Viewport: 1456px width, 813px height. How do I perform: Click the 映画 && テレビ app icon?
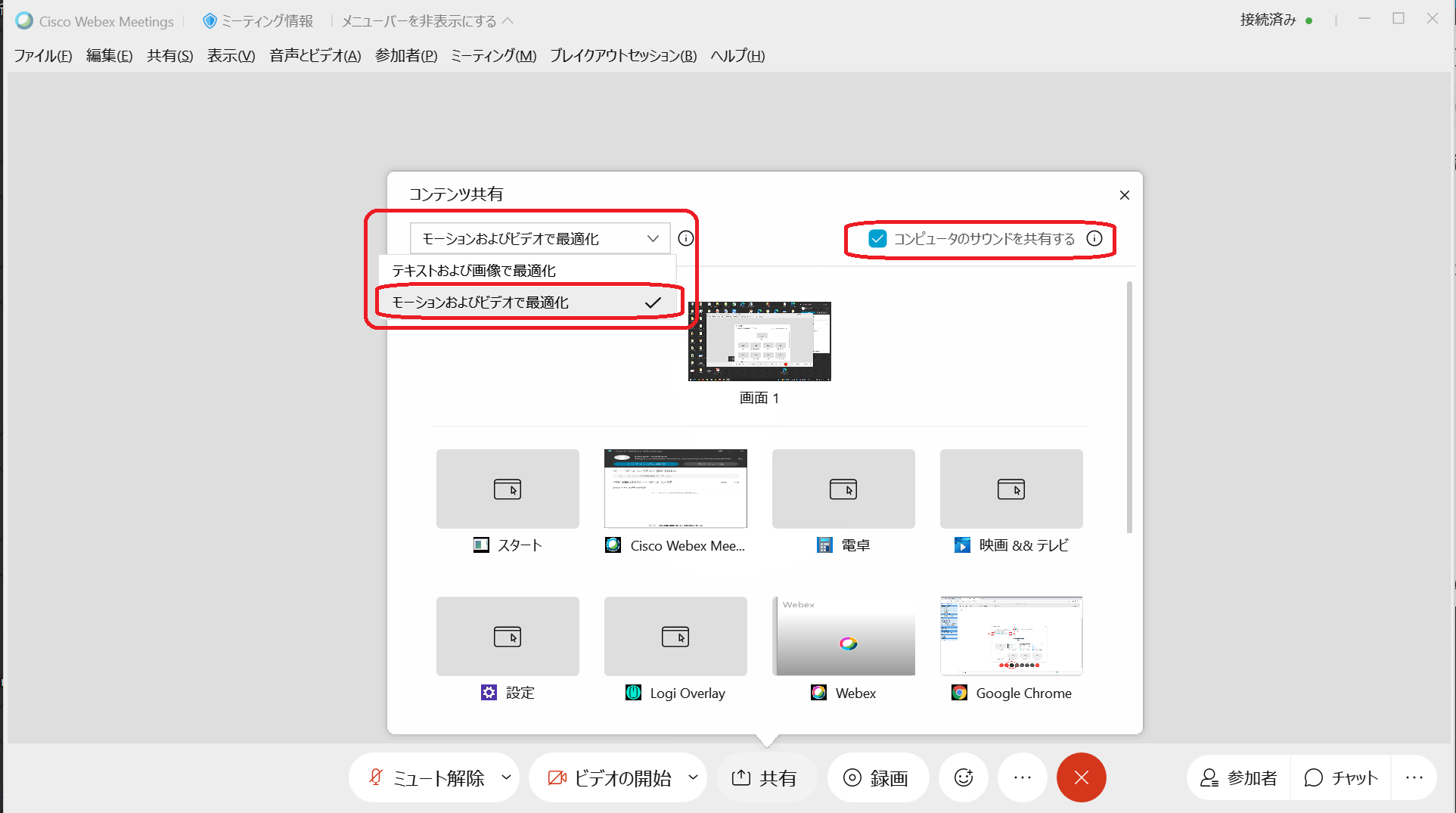[962, 545]
